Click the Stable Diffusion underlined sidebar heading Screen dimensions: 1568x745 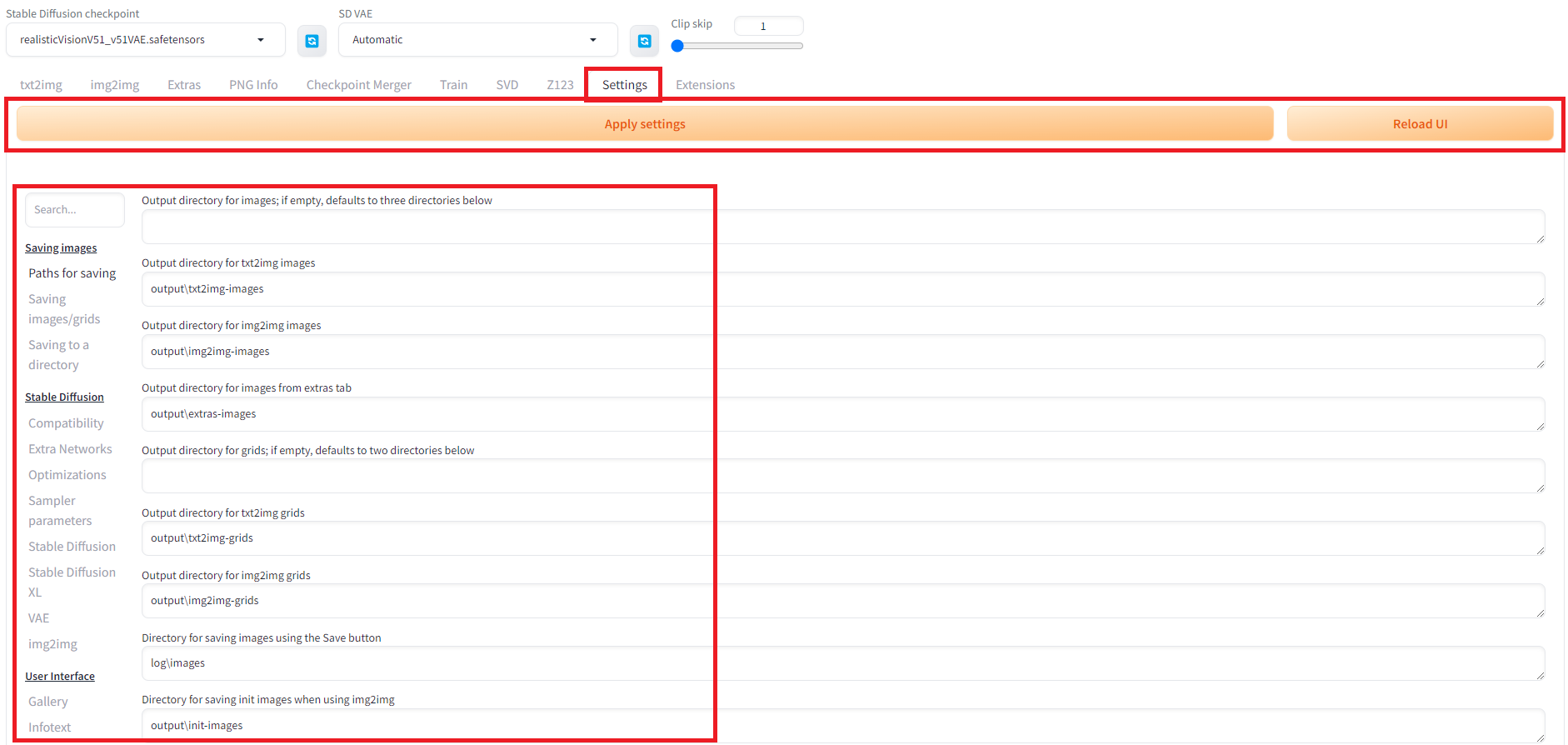(64, 397)
